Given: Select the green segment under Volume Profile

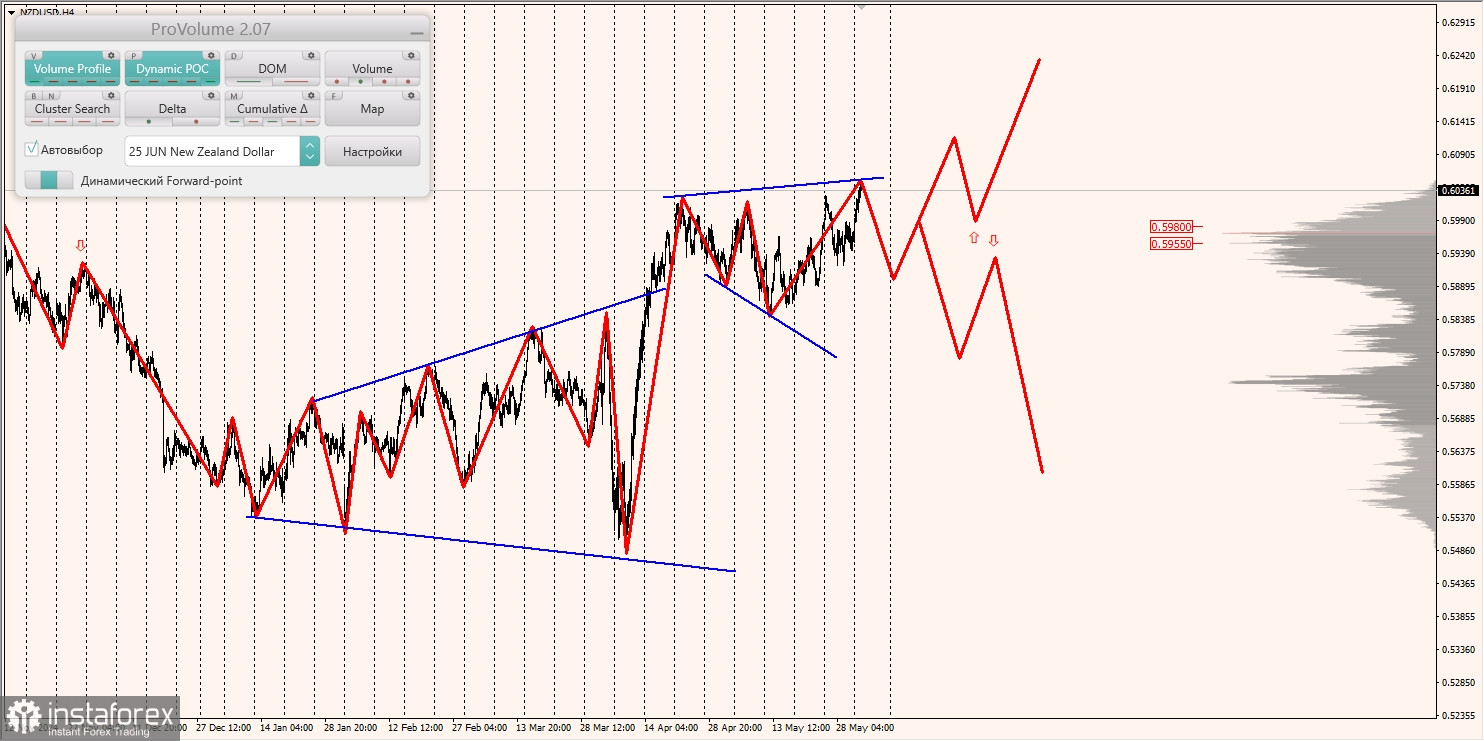Looking at the screenshot, I should pyautogui.click(x=34, y=81).
